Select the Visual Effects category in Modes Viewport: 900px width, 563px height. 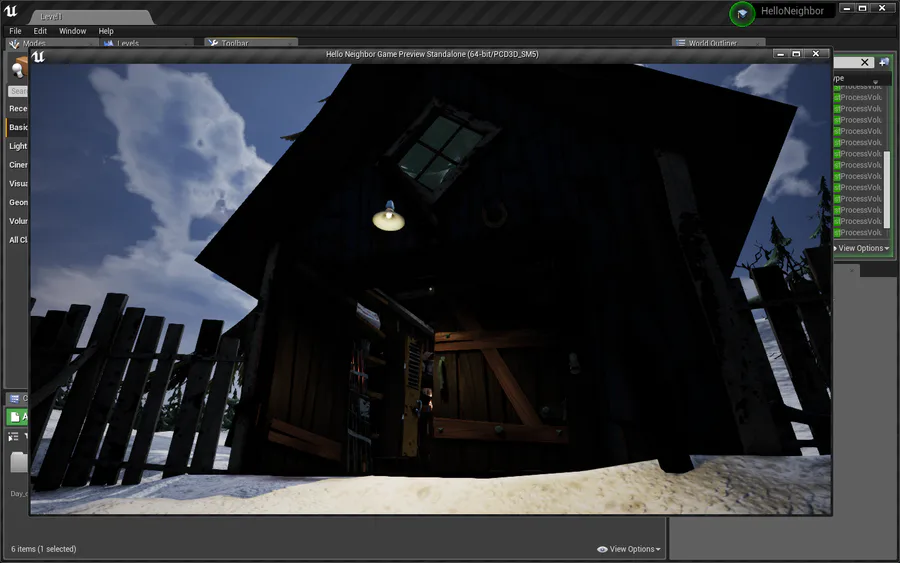point(17,184)
